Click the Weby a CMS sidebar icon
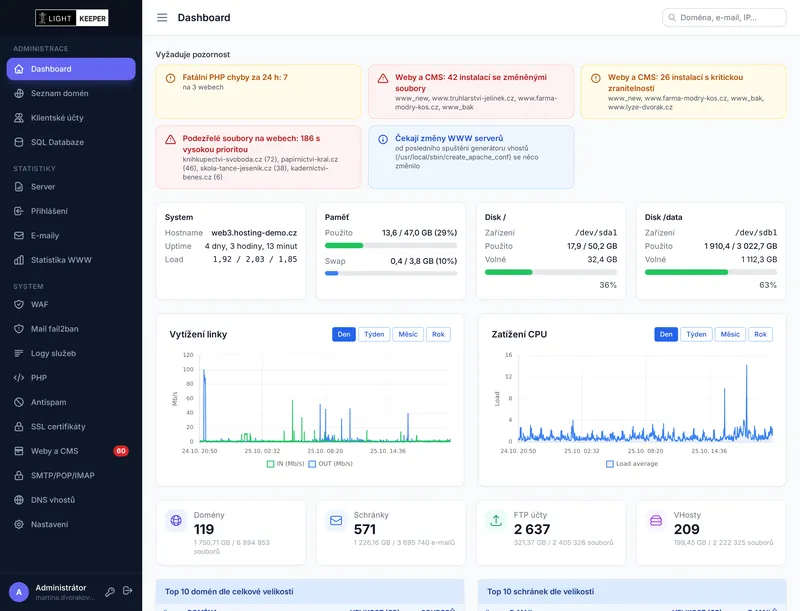The image size is (800, 611). (19, 451)
